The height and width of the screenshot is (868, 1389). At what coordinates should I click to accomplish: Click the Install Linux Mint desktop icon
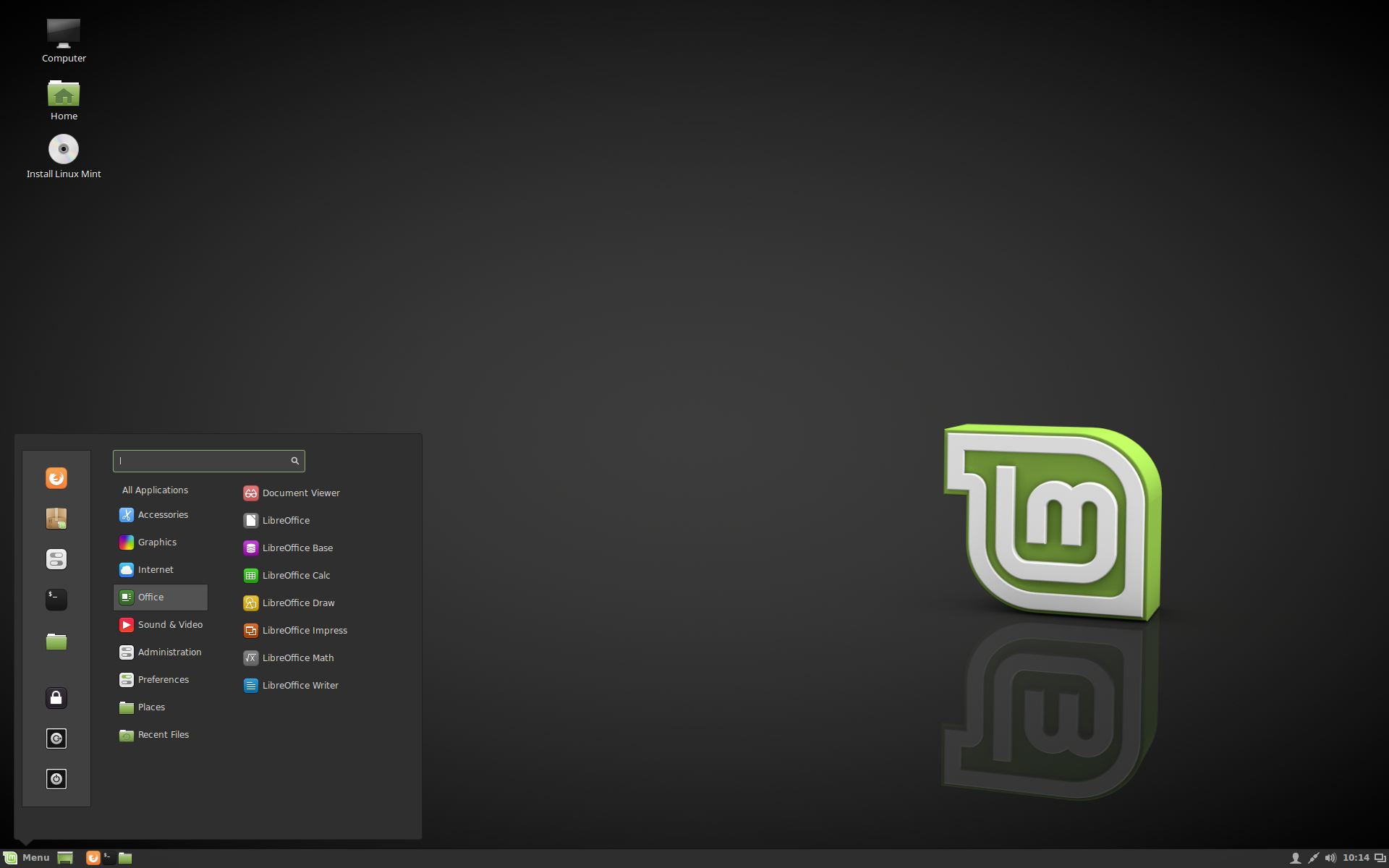pyautogui.click(x=63, y=155)
